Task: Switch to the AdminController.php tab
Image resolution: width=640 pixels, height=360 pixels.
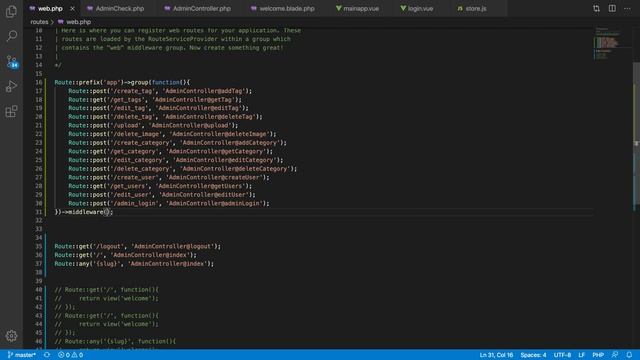Action: click(202, 9)
